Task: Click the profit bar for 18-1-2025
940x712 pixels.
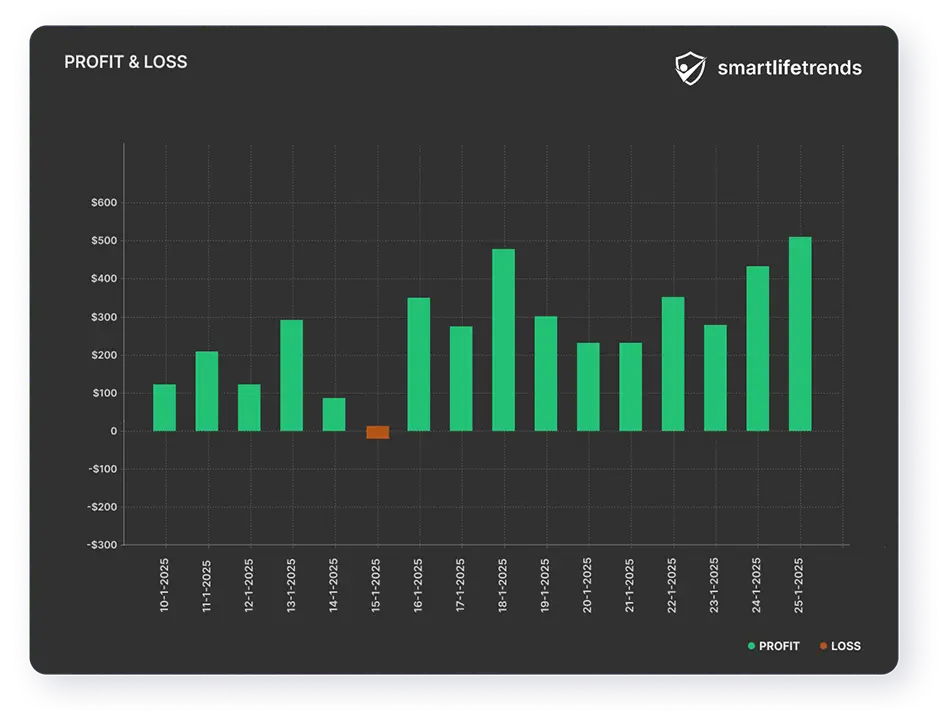Action: (x=503, y=340)
